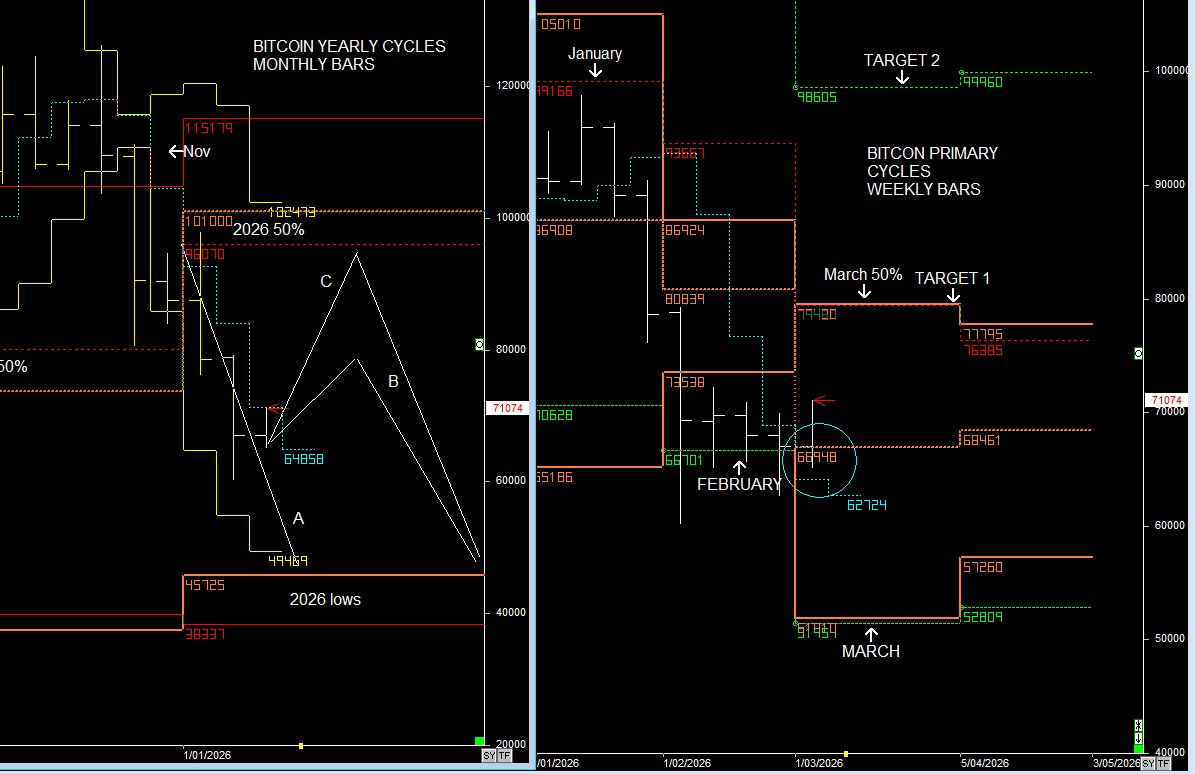Select the BITCOIN YEARLY CYCLES title text

(349, 47)
